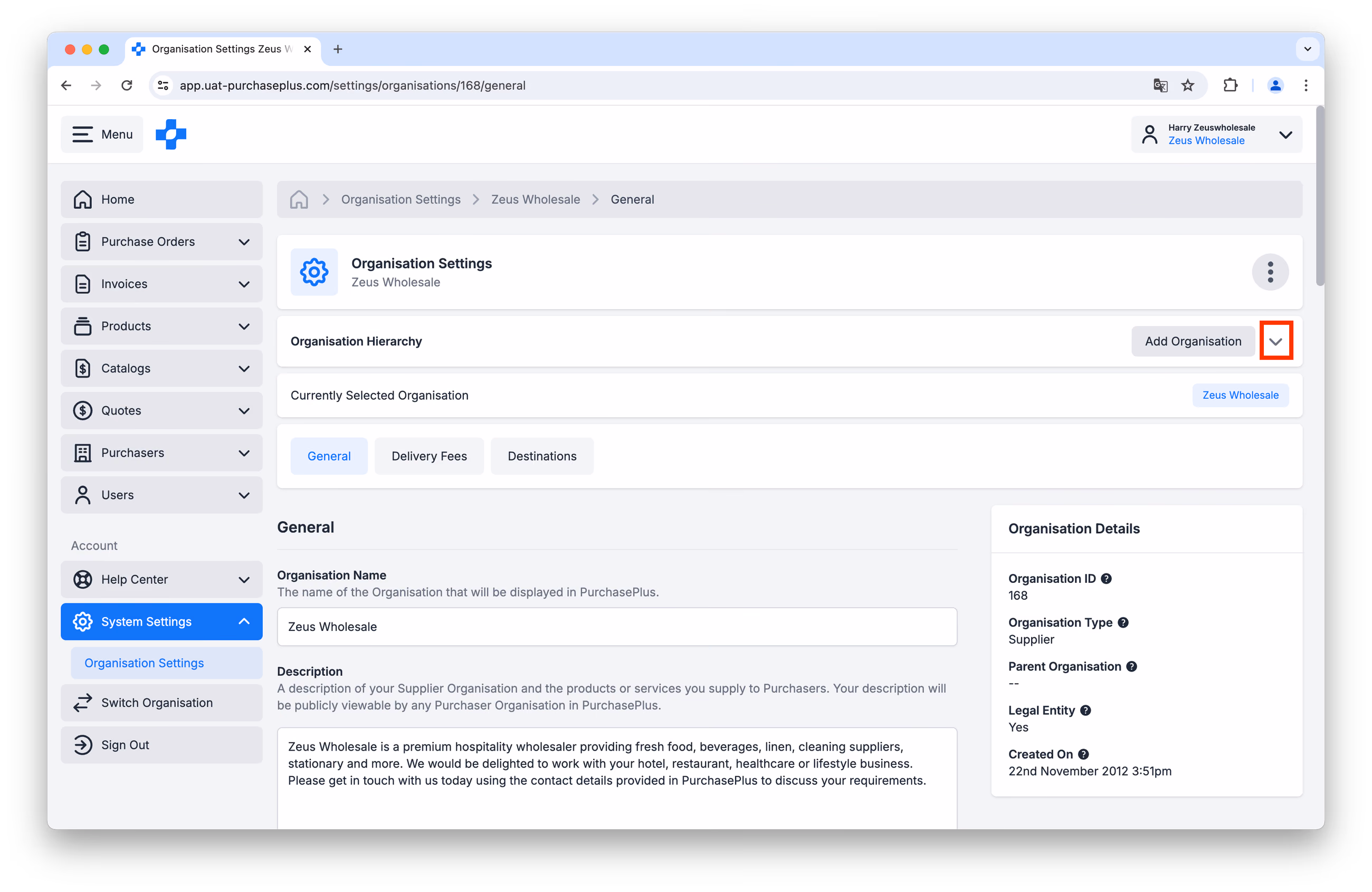Open the hamburger Menu button
This screenshot has width=1372, height=892.
[102, 135]
